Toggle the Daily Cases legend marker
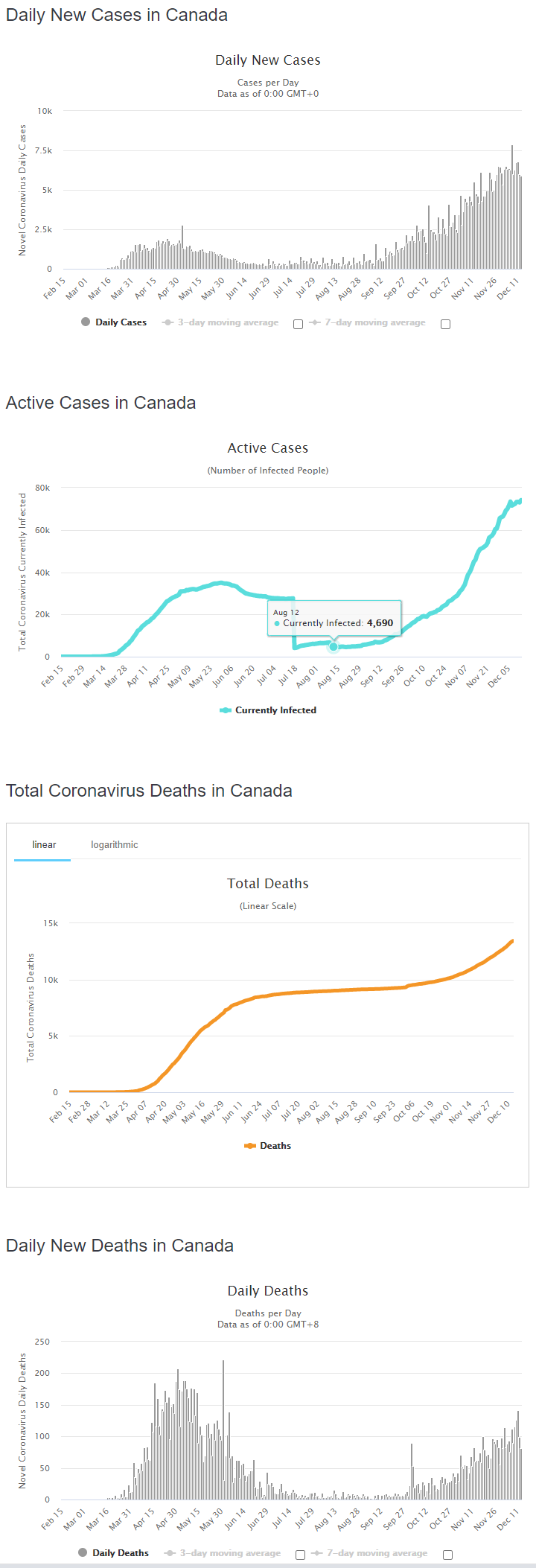 86,322
